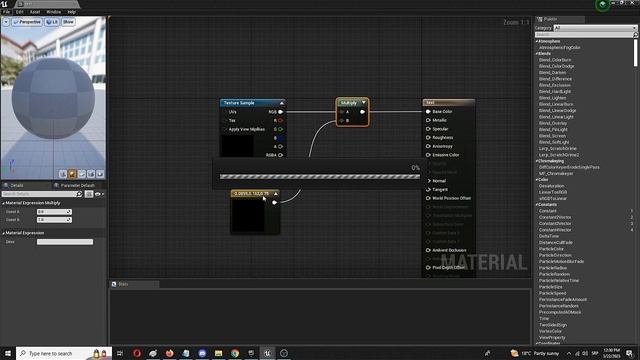The width and height of the screenshot is (640, 360).
Task: Select Constant3Vector in the palette
Action: (x=555, y=224)
